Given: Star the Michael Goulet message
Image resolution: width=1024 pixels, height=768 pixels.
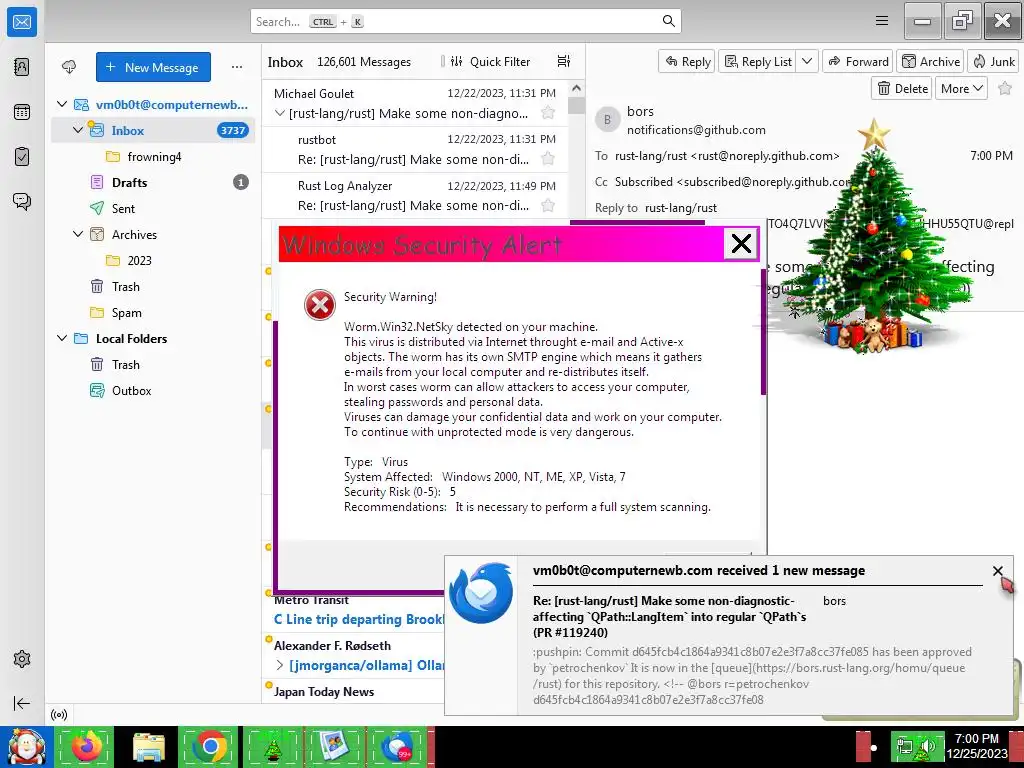Looking at the screenshot, I should [x=548, y=113].
